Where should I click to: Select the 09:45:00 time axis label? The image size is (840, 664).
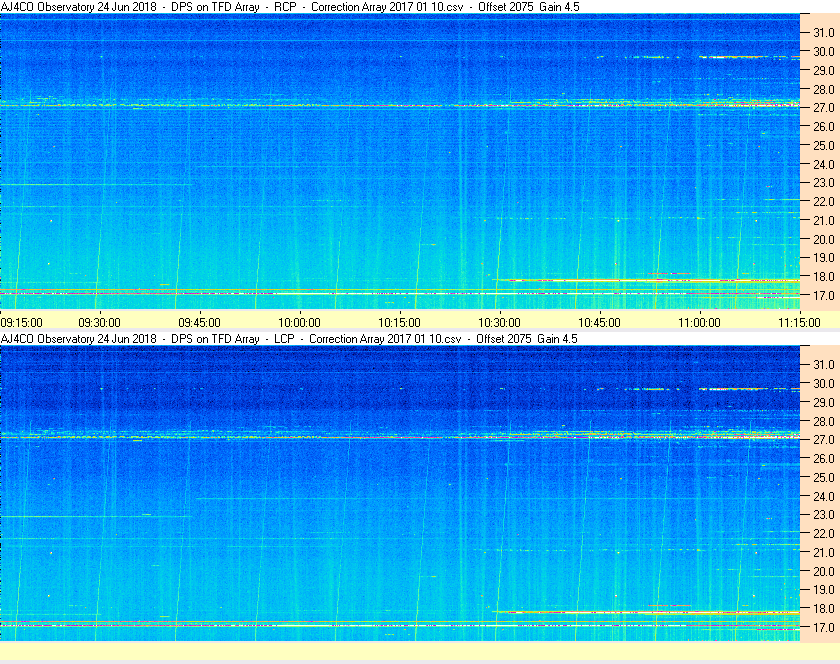tap(199, 323)
